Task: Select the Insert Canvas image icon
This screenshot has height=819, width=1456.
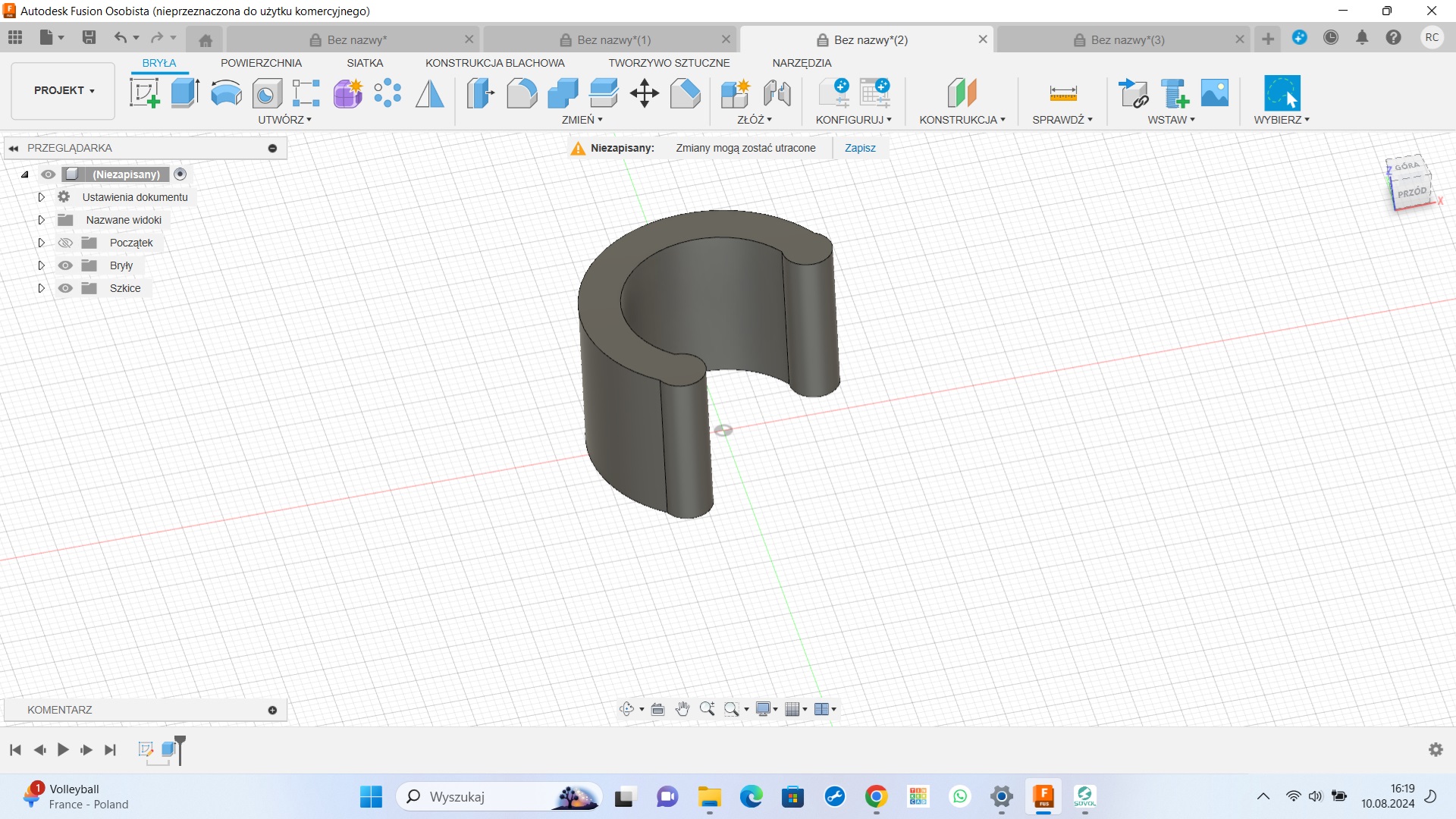Action: (1215, 93)
